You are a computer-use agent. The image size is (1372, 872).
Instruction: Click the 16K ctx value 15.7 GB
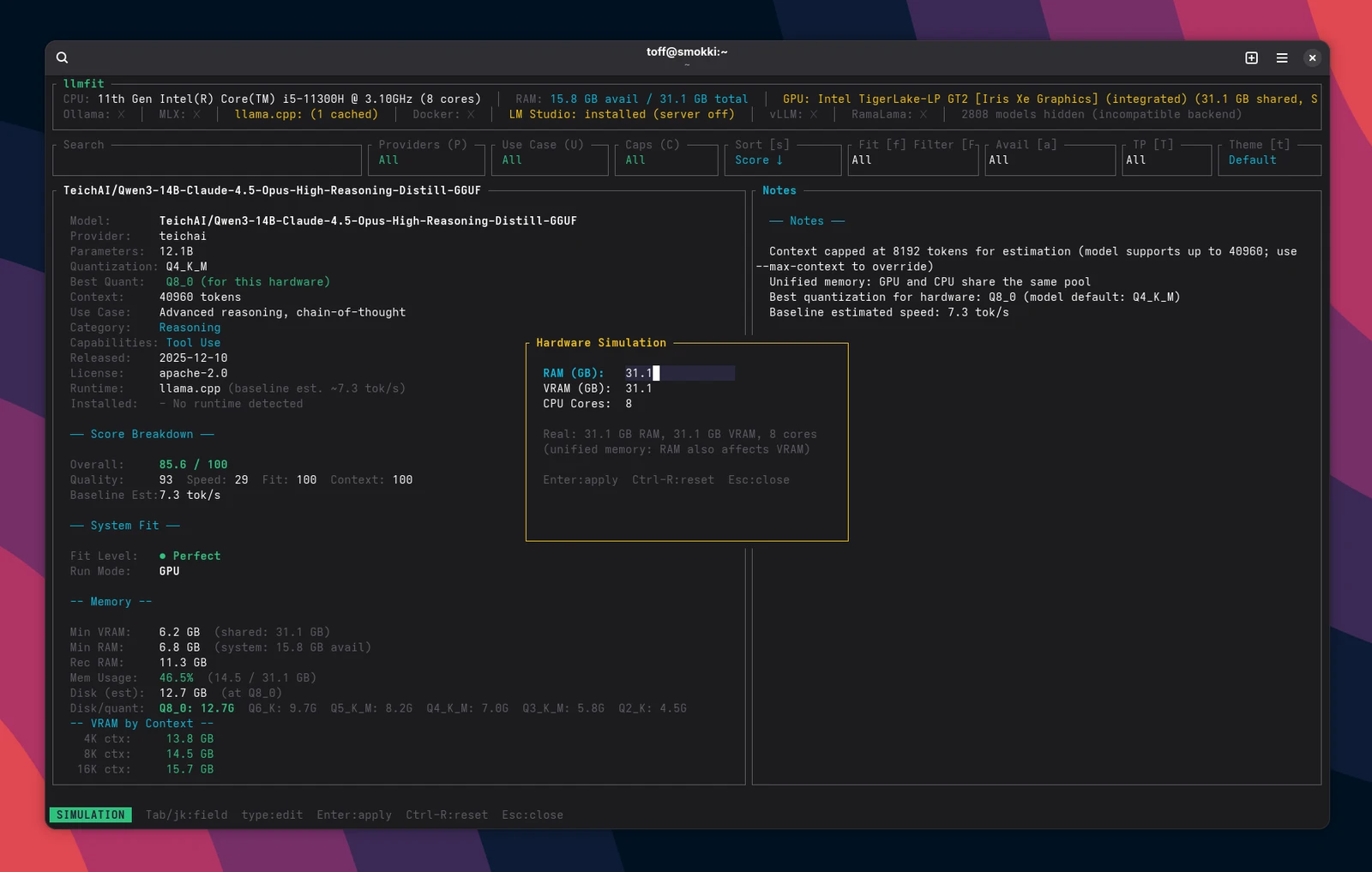pyautogui.click(x=190, y=770)
